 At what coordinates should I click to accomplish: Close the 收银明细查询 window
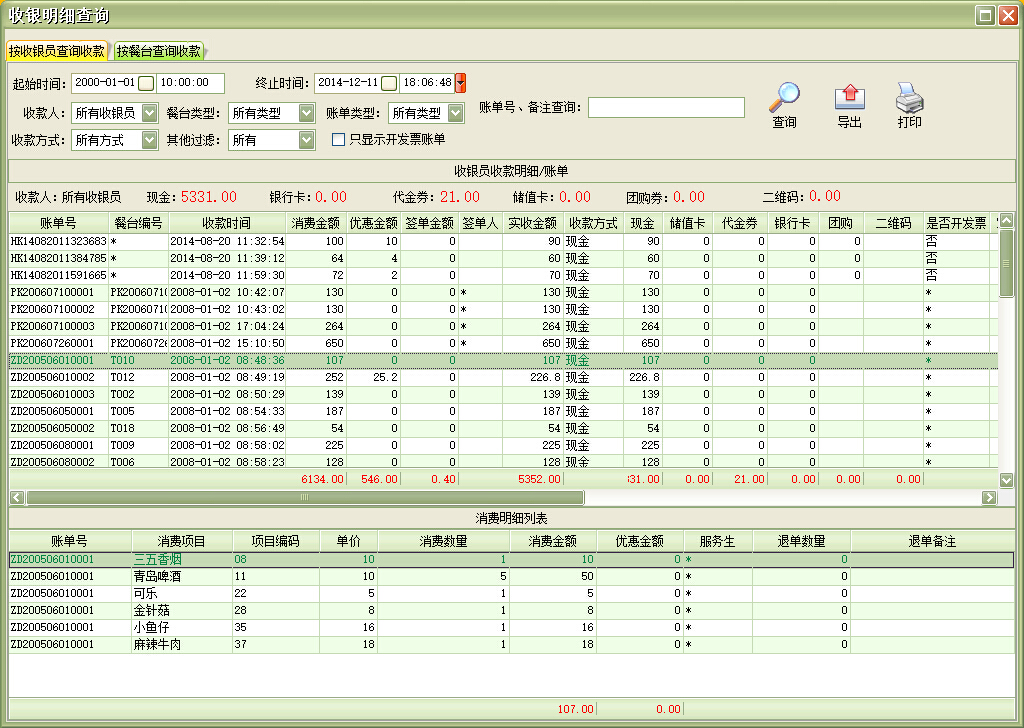click(1006, 15)
